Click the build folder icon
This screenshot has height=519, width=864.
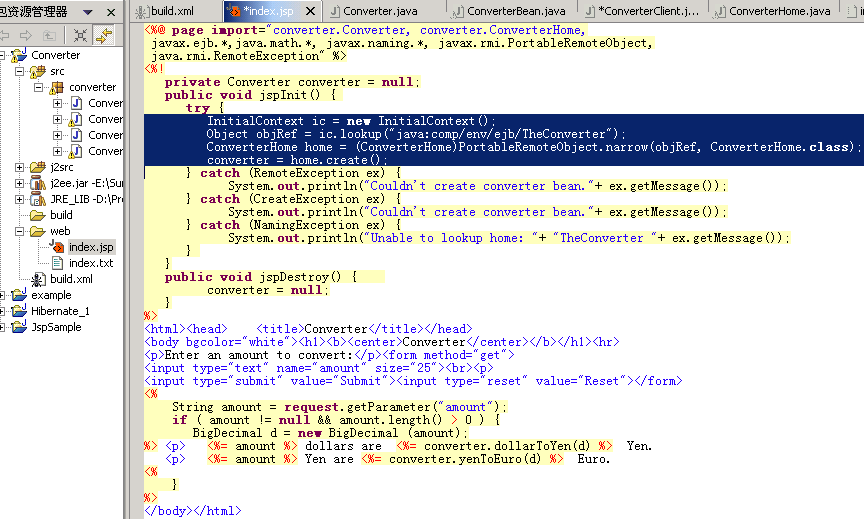click(37, 215)
